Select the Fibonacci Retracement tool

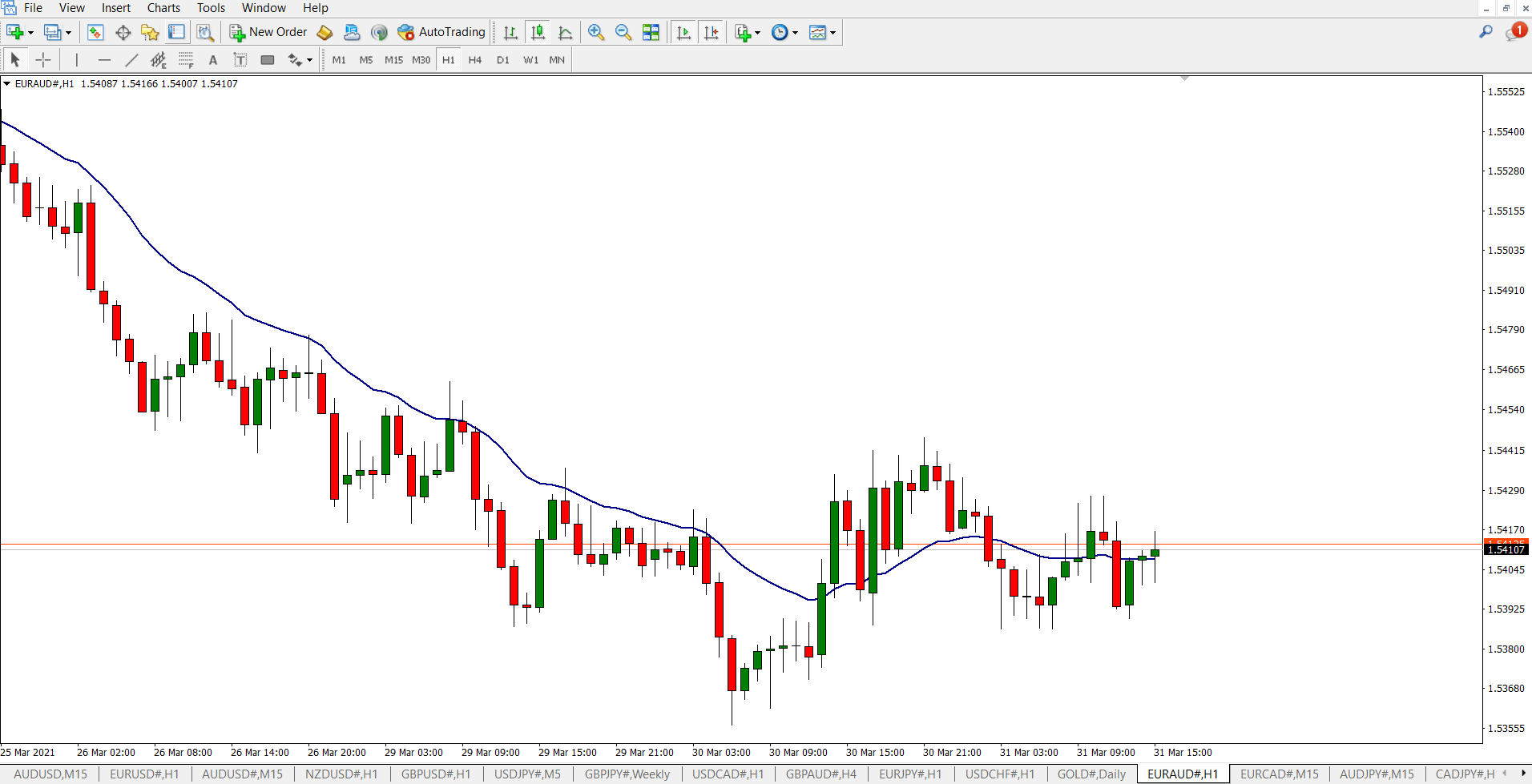point(186,59)
